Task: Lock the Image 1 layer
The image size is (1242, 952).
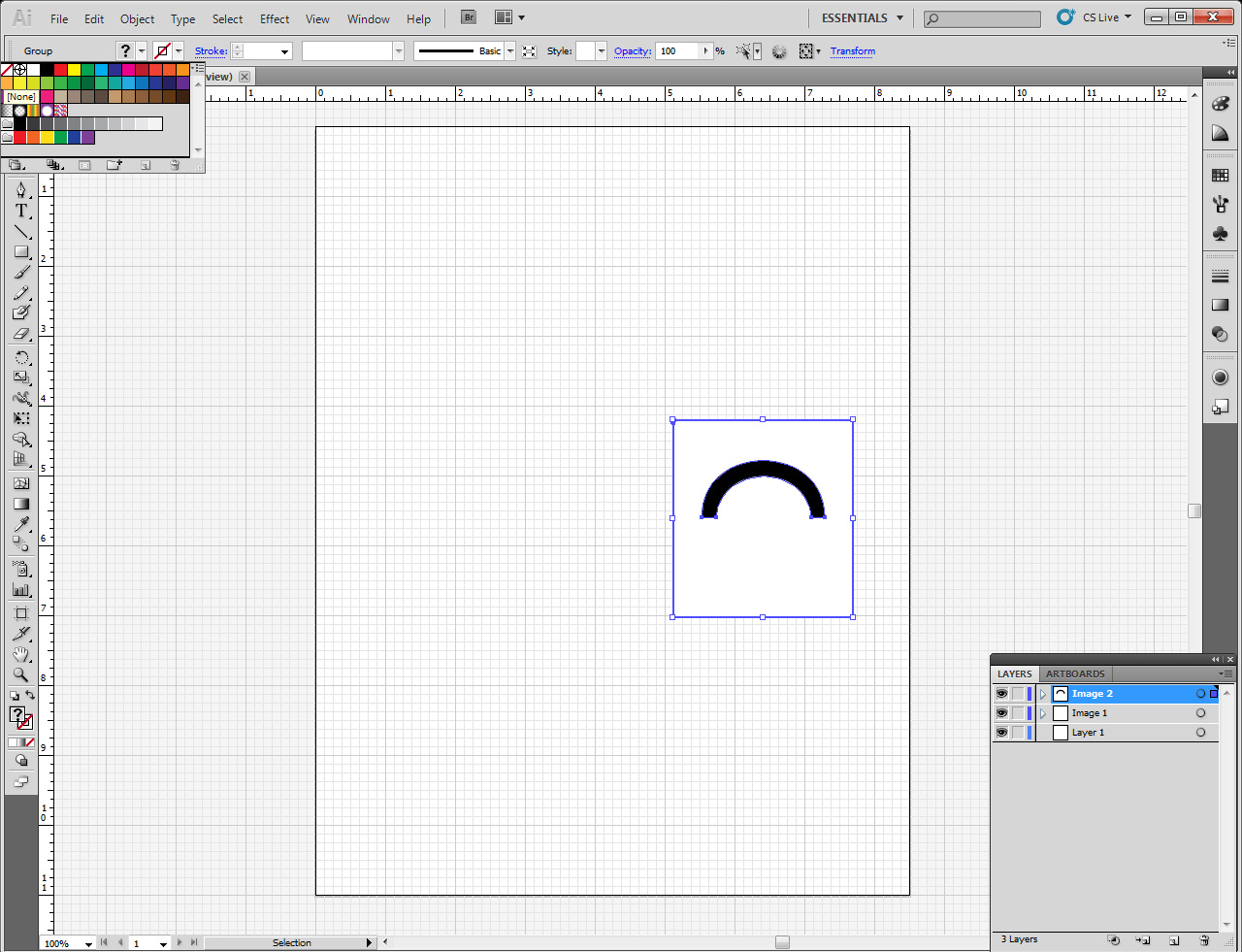Action: click(x=1018, y=713)
